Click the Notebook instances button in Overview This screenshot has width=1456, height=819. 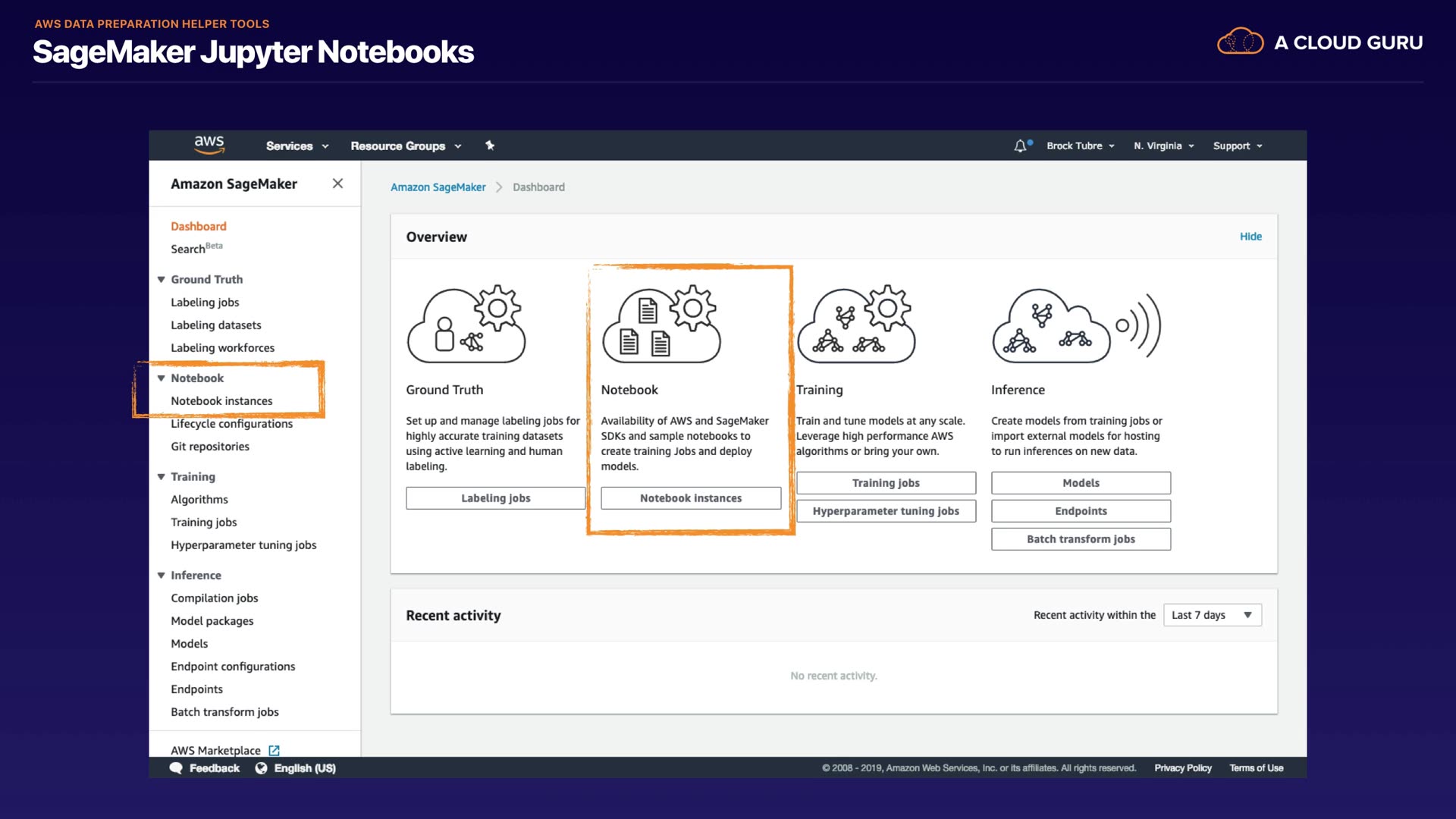690,498
